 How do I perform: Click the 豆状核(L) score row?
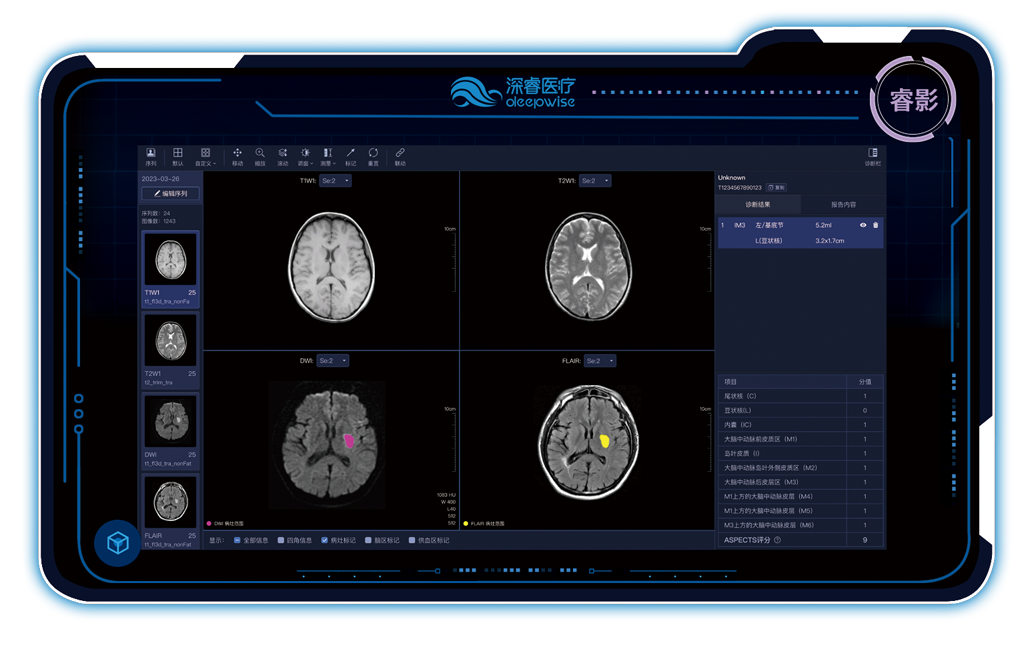(801, 410)
